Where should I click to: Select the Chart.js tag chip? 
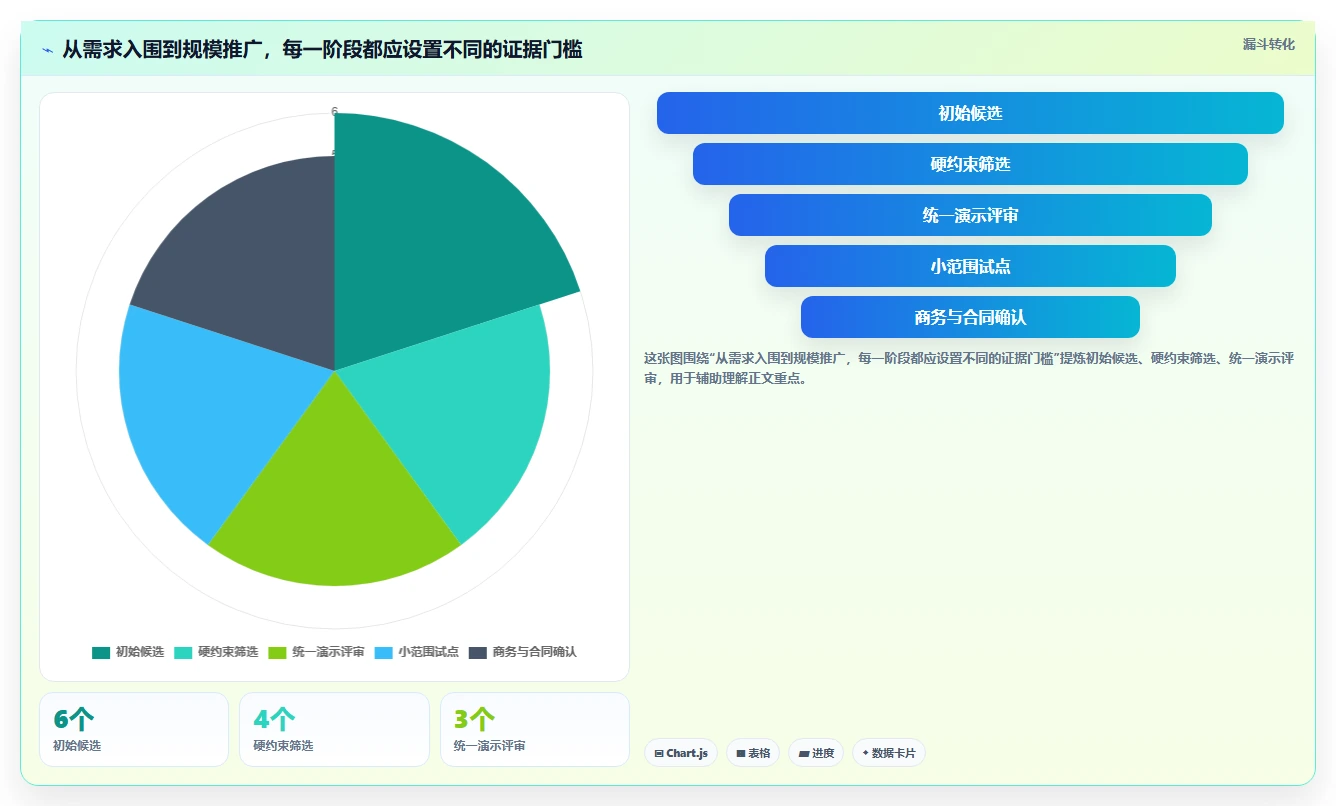pyautogui.click(x=681, y=753)
